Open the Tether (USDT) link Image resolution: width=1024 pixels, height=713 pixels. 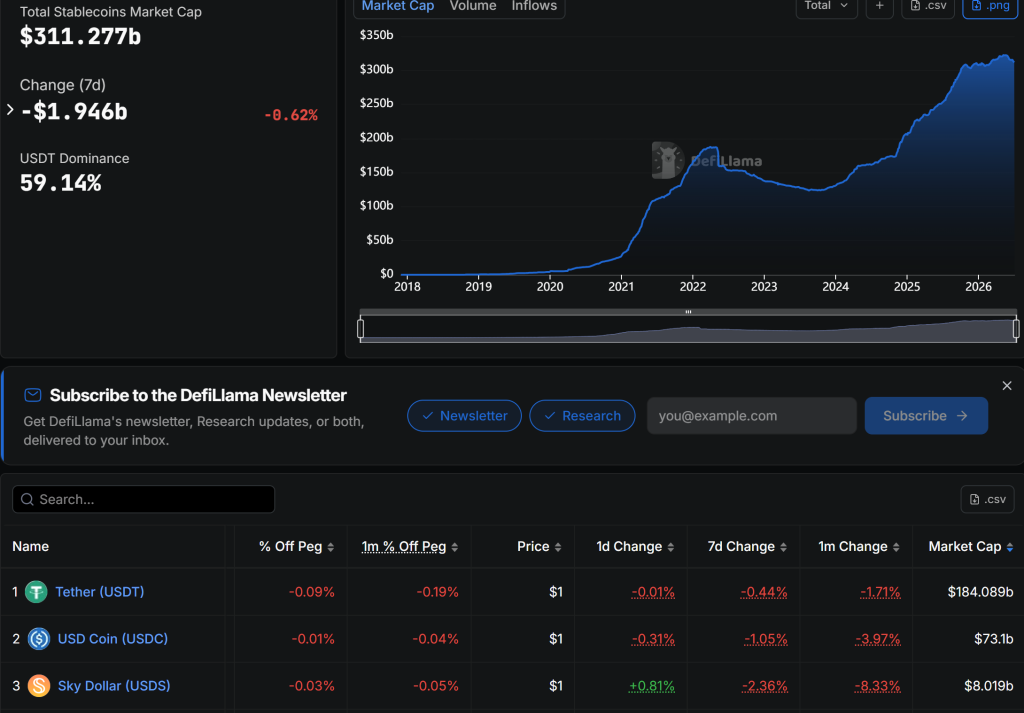99,592
